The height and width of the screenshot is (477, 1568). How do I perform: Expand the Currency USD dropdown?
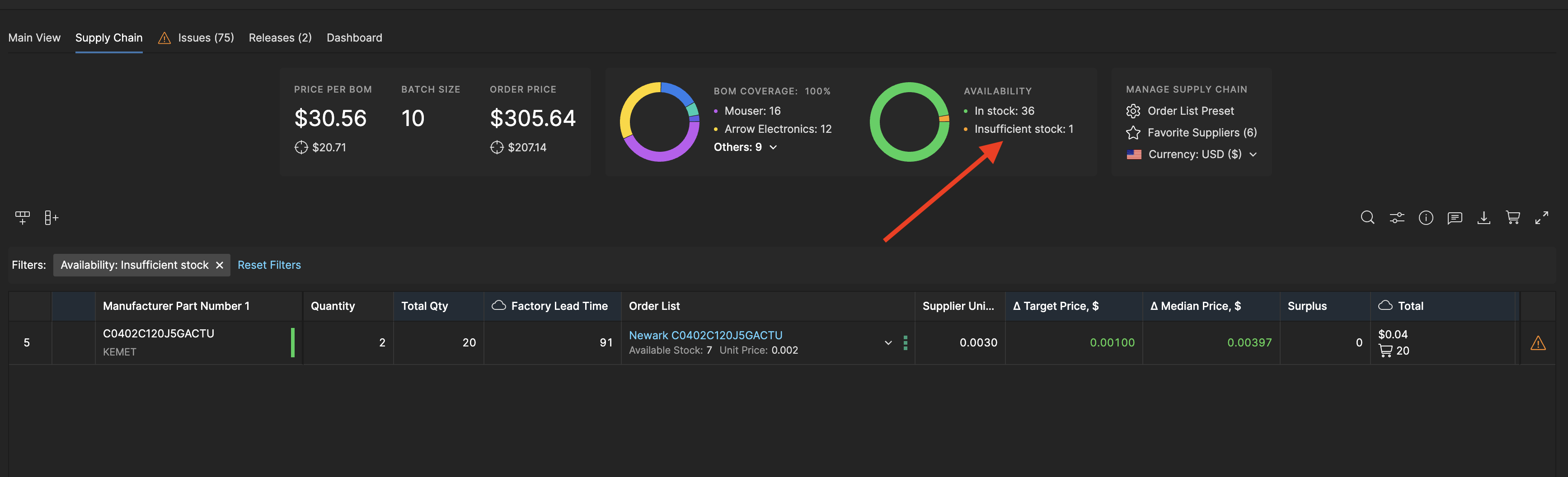pyautogui.click(x=1253, y=154)
